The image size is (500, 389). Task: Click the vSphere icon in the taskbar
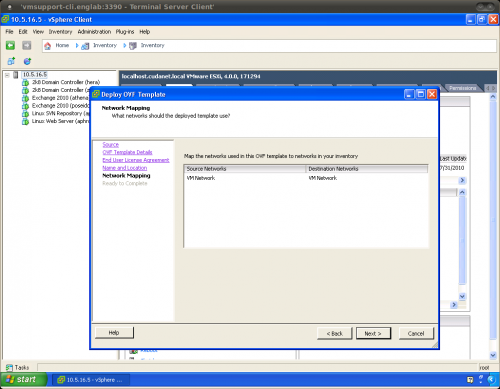coord(61,380)
